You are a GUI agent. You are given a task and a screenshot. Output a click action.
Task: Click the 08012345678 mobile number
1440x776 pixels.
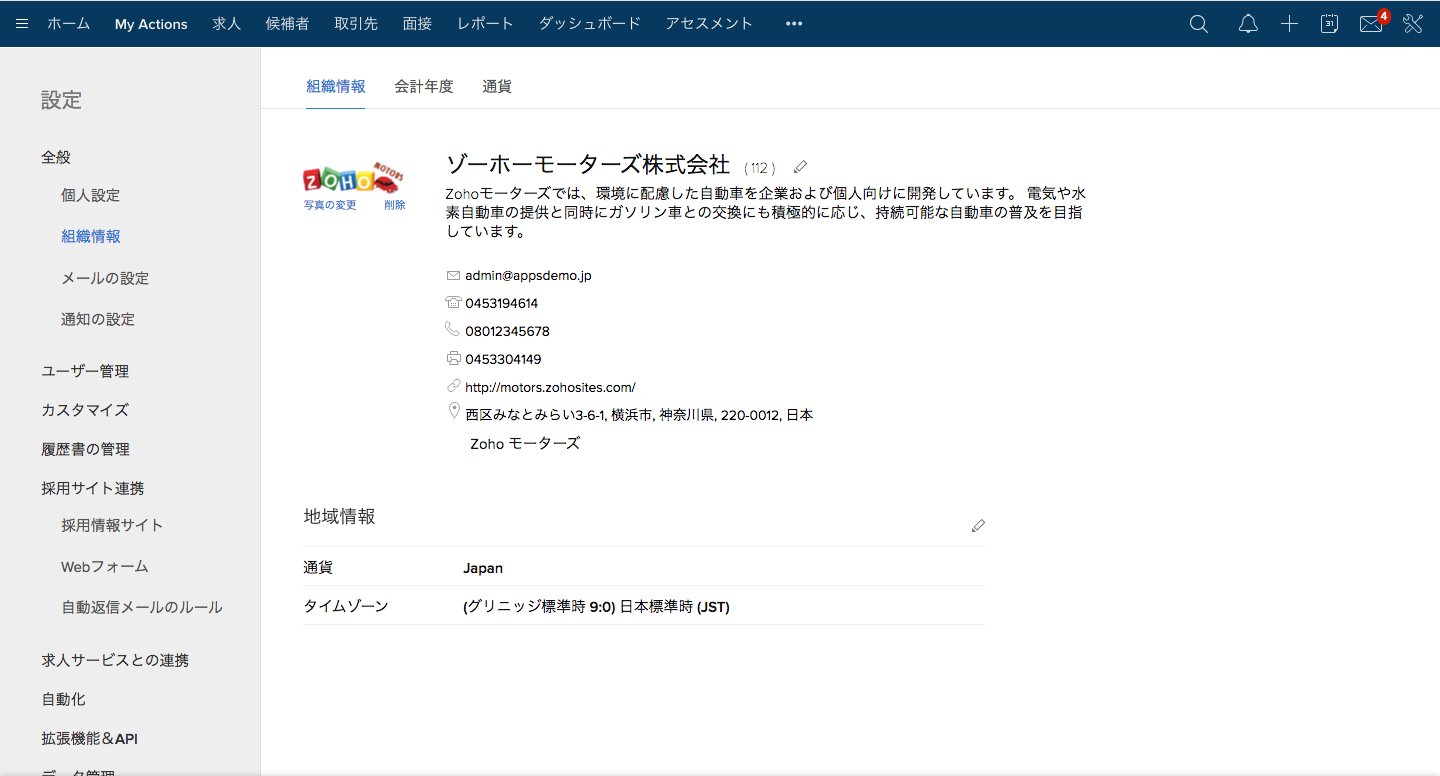(507, 331)
